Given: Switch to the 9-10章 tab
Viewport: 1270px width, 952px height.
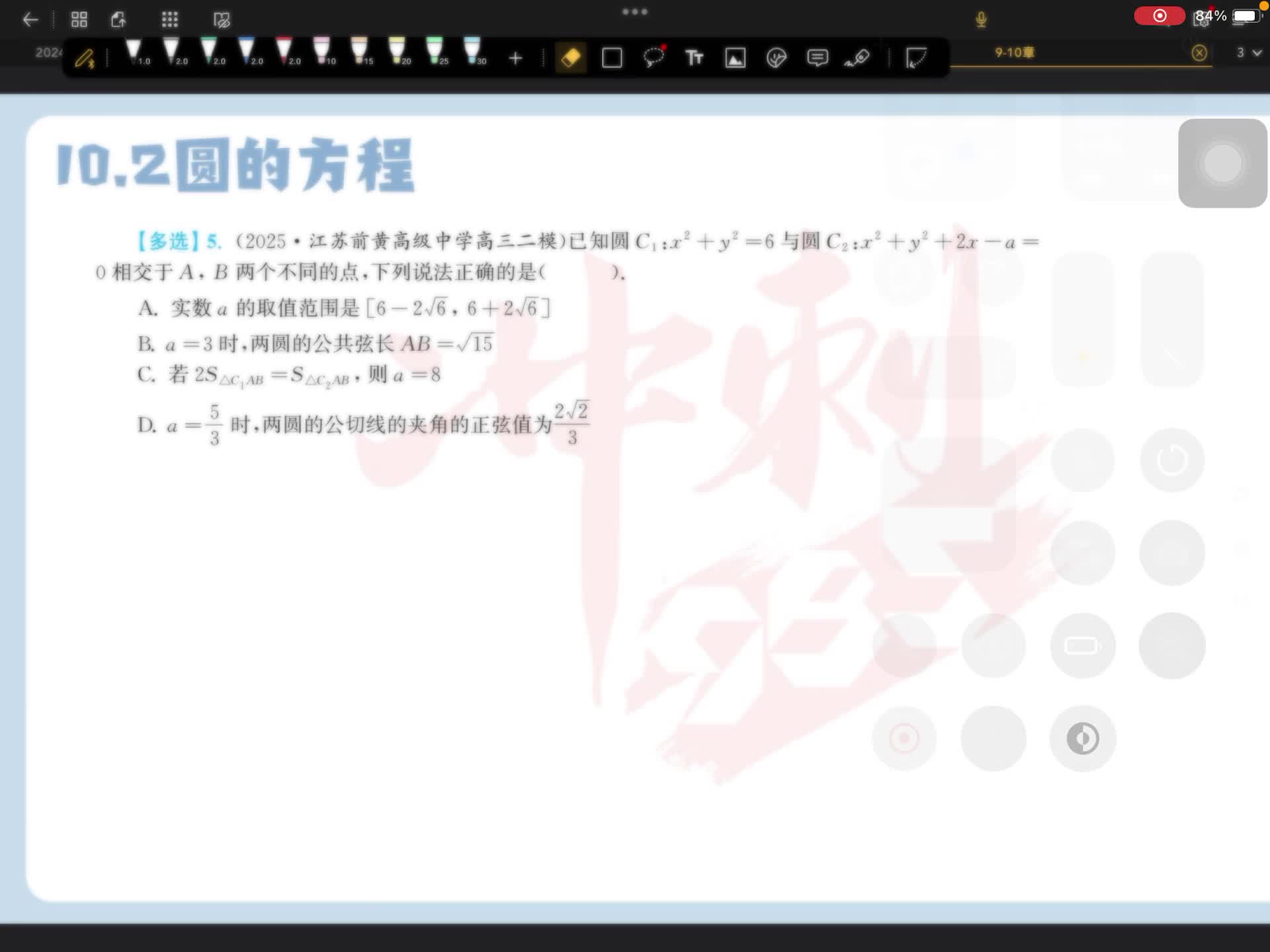Looking at the screenshot, I should click(1015, 53).
